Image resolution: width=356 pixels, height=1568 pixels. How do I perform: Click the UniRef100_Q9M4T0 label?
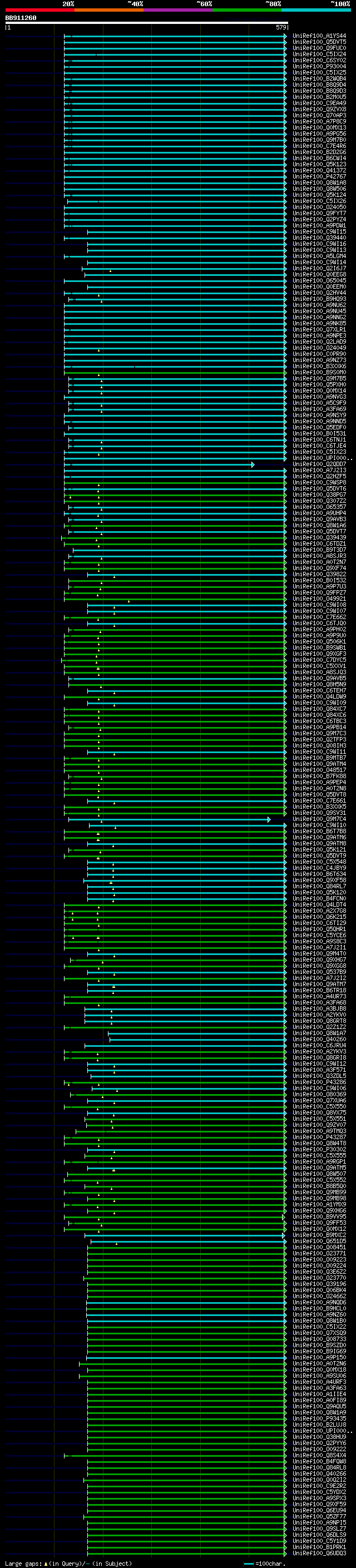click(x=319, y=954)
